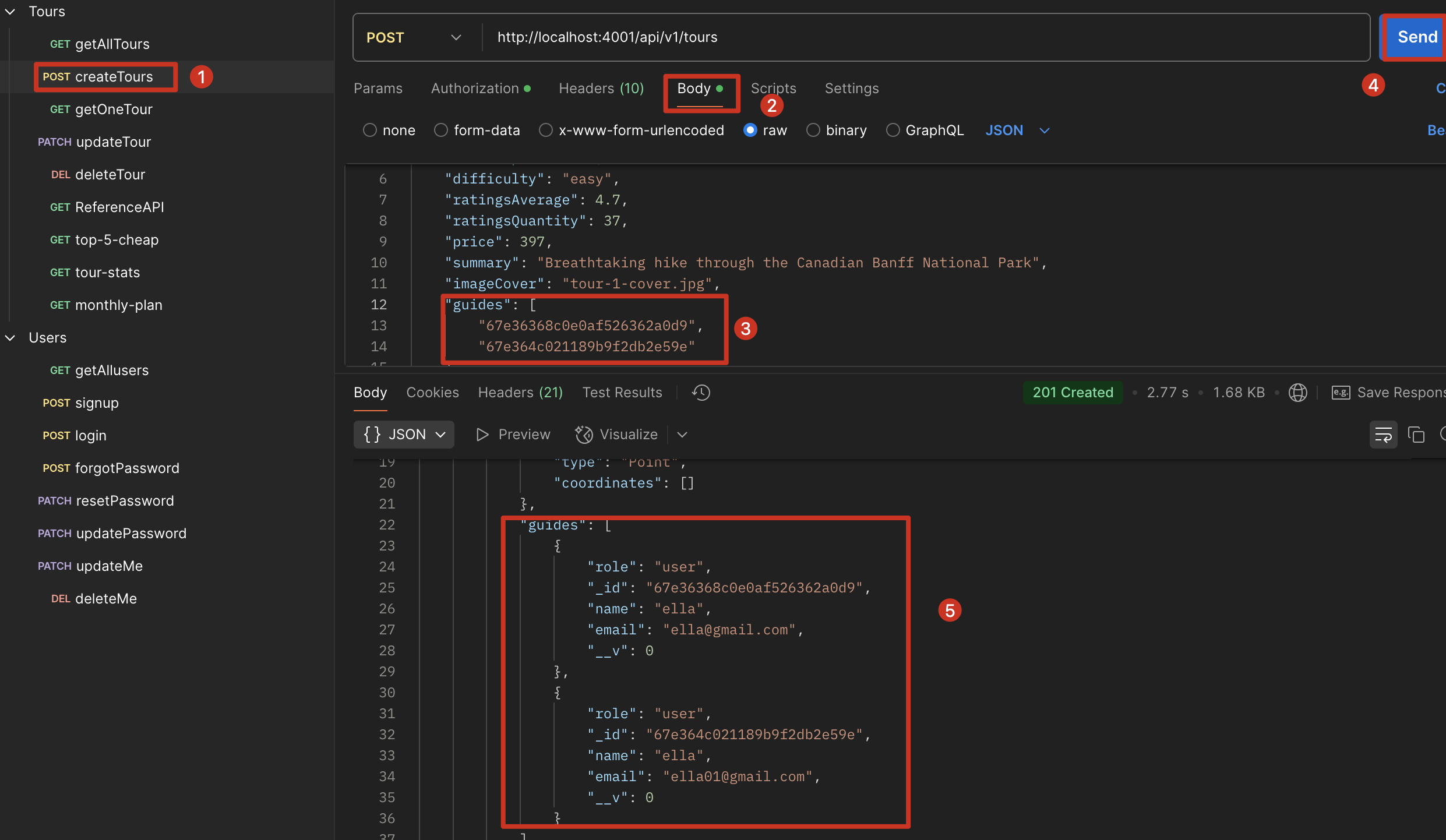
Task: Open the getAllTours GET request
Action: pos(112,44)
